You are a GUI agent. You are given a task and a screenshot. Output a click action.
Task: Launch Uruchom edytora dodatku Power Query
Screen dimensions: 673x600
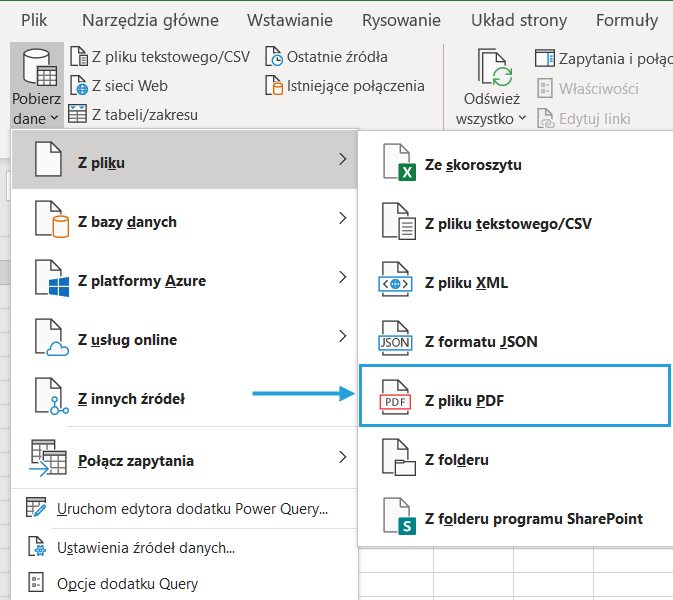(192, 509)
